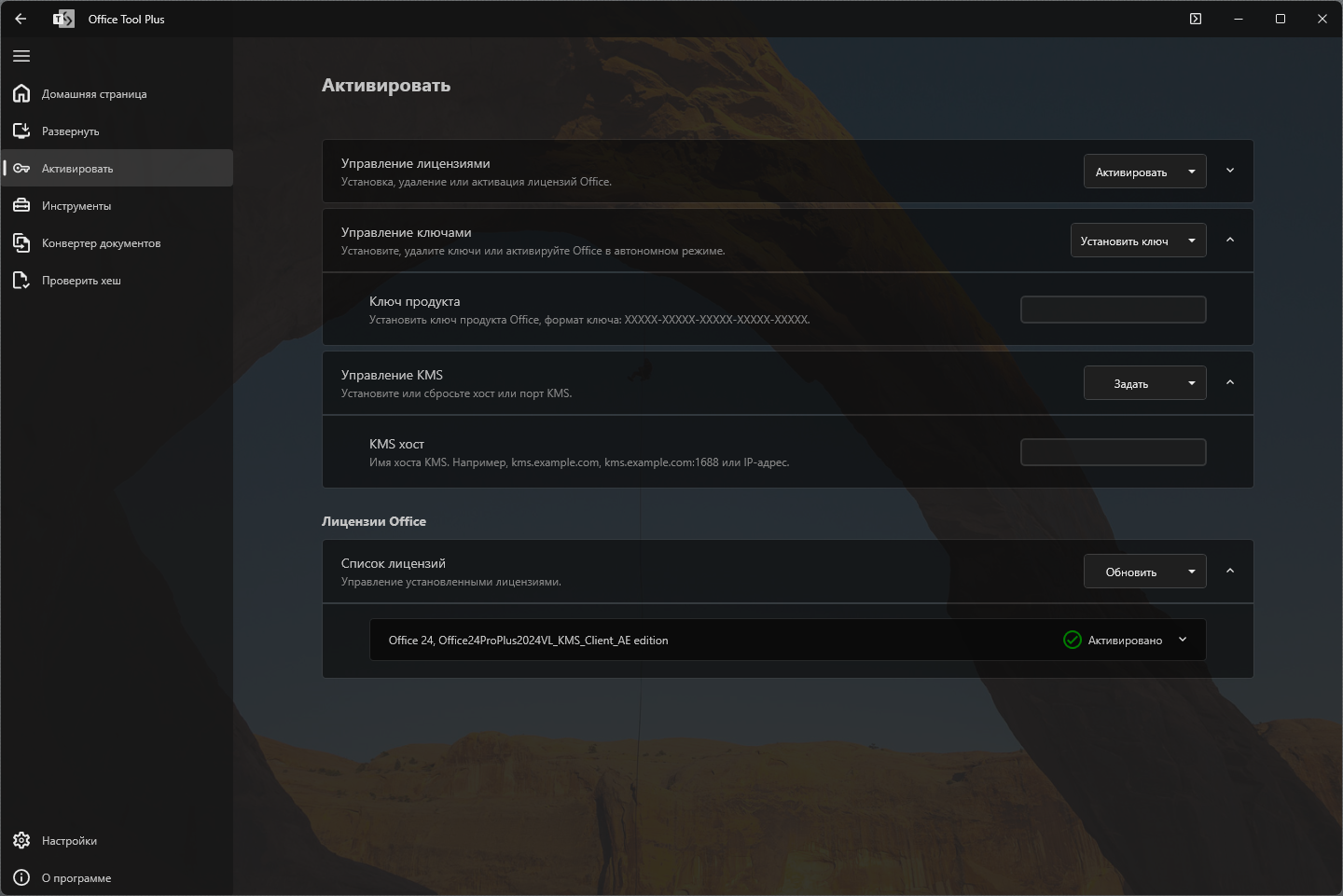Image resolution: width=1343 pixels, height=896 pixels.
Task: Click the Активировать license button
Action: point(1130,172)
